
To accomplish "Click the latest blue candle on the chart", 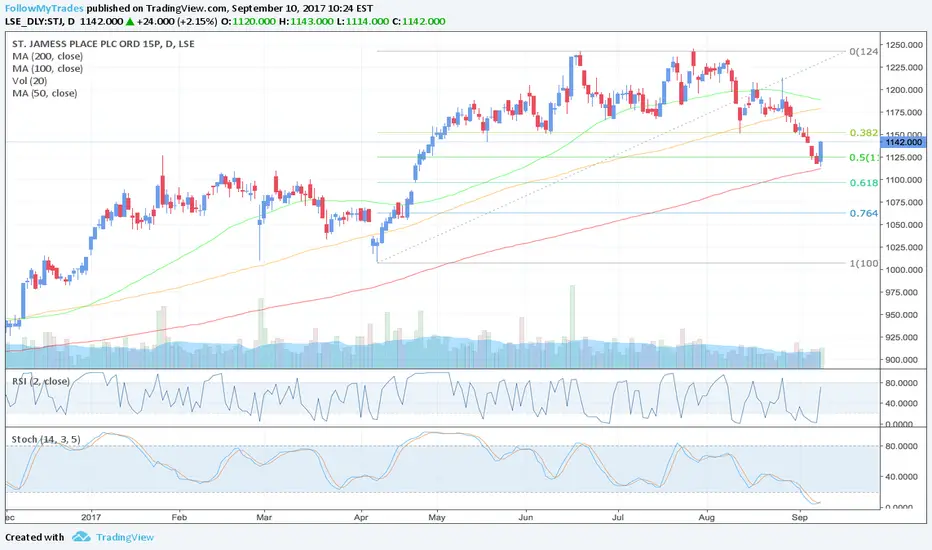I will coord(821,152).
